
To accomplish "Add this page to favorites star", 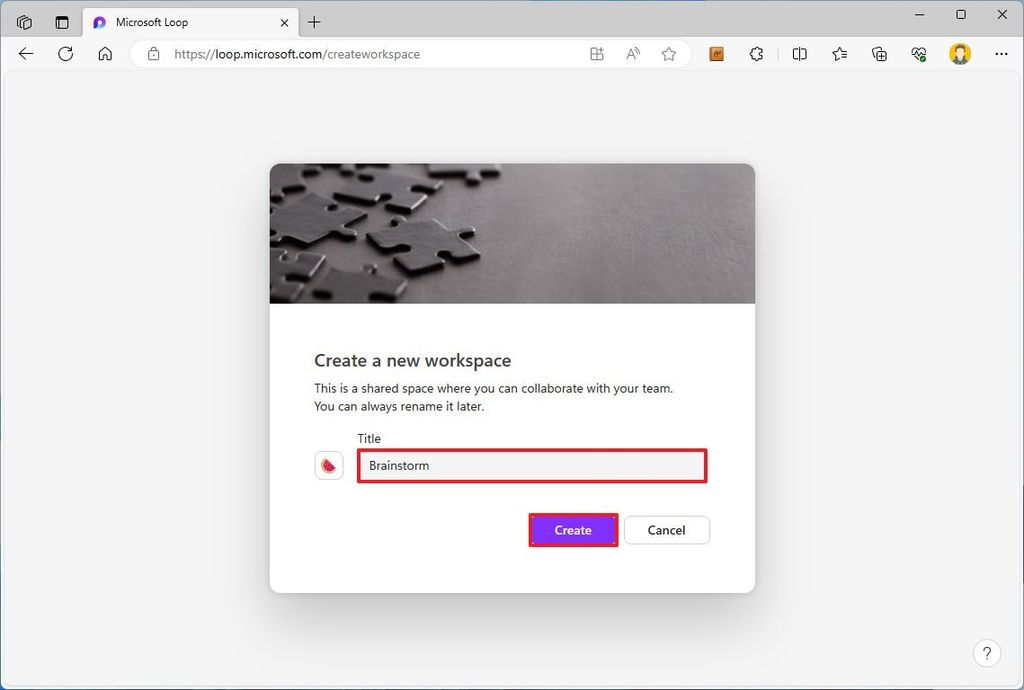I will pyautogui.click(x=668, y=54).
